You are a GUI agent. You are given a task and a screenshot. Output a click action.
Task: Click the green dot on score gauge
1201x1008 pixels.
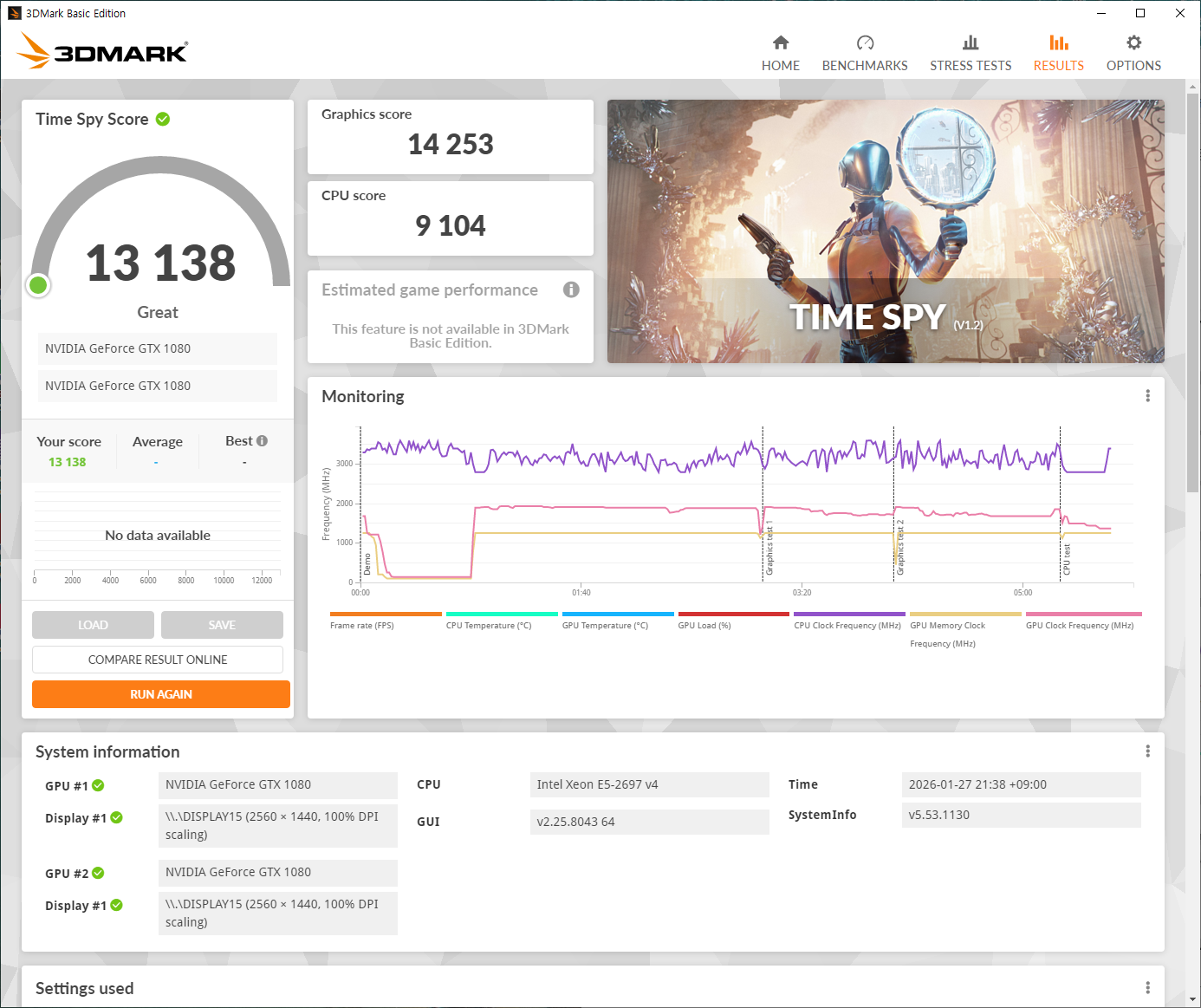(x=38, y=284)
